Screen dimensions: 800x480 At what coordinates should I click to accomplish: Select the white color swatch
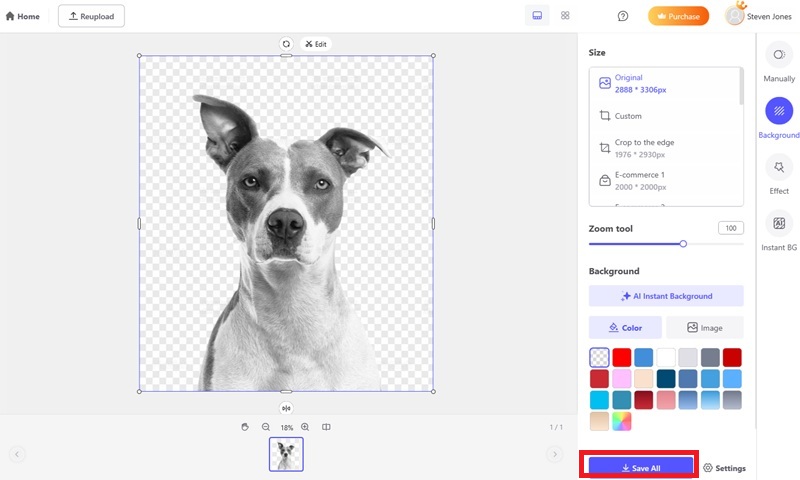coord(666,358)
